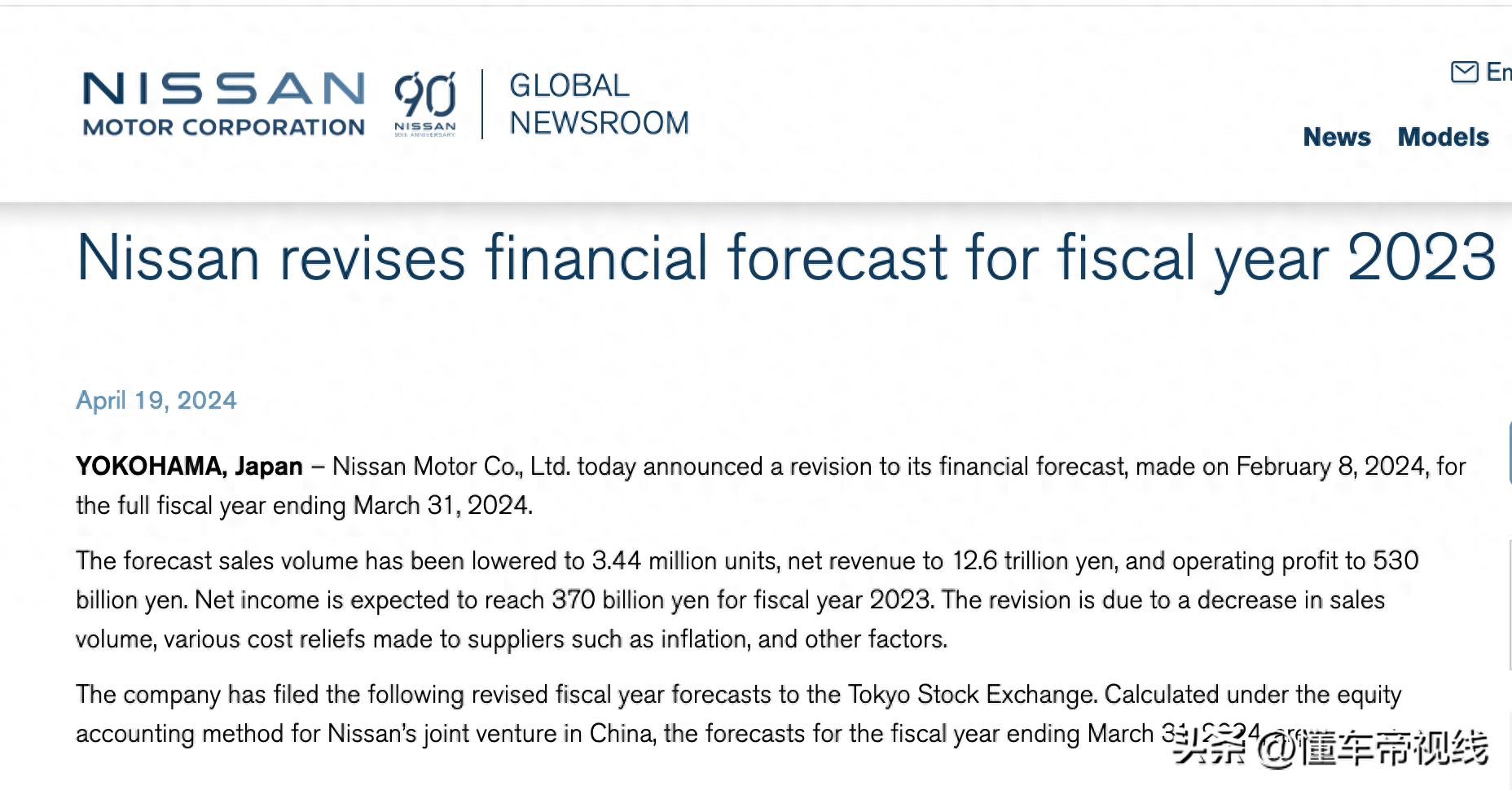Click the article headline about fiscal year 2023
The image size is (1512, 790).
click(786, 257)
